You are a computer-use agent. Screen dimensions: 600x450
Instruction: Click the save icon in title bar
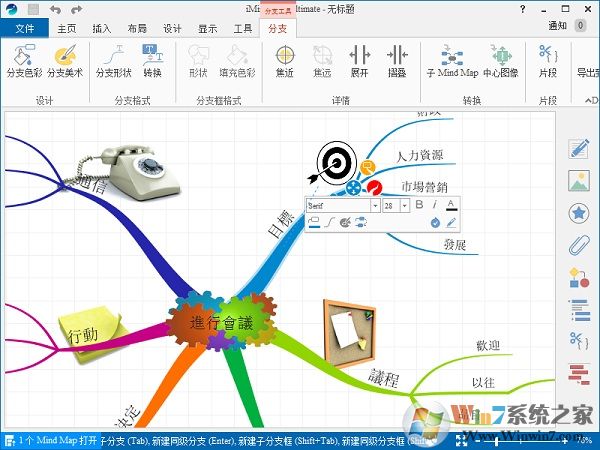pos(33,9)
